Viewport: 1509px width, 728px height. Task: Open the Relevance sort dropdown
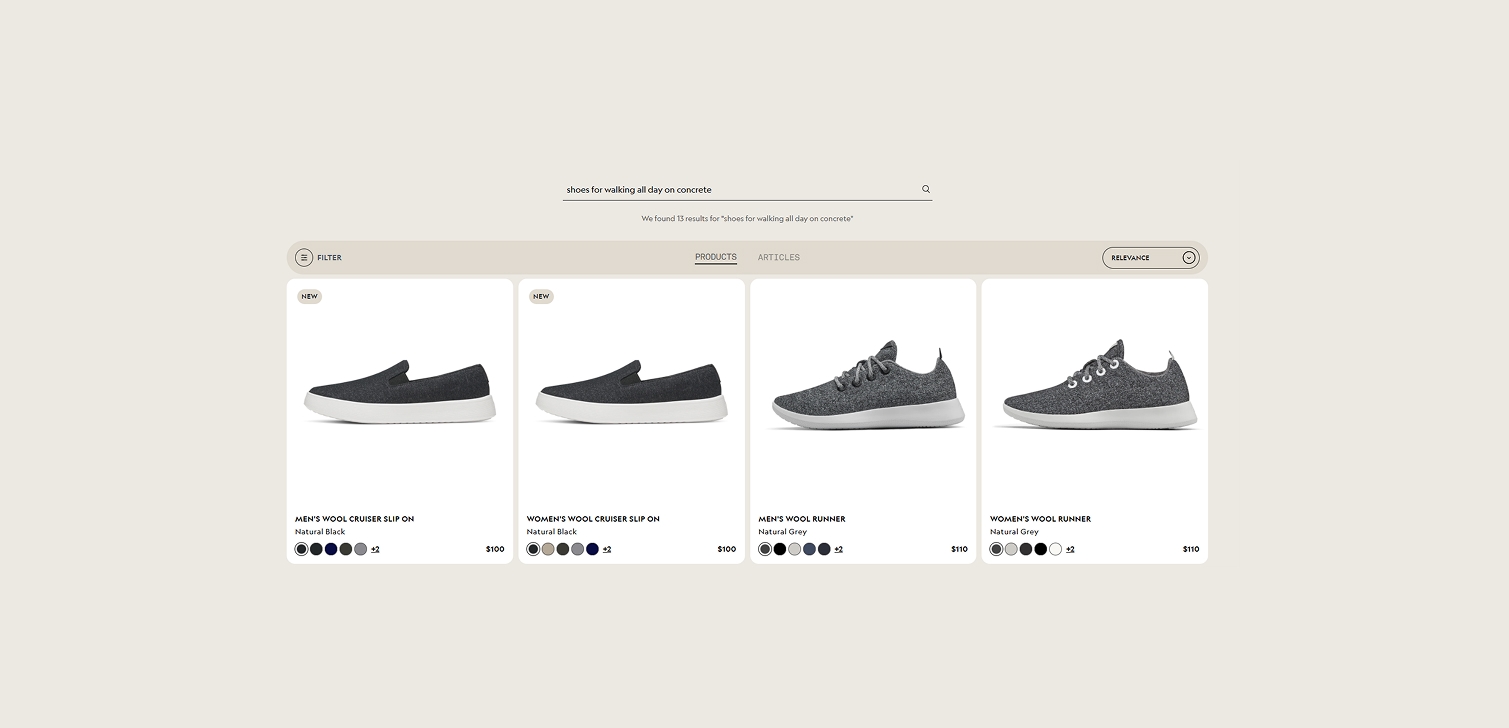(1150, 257)
